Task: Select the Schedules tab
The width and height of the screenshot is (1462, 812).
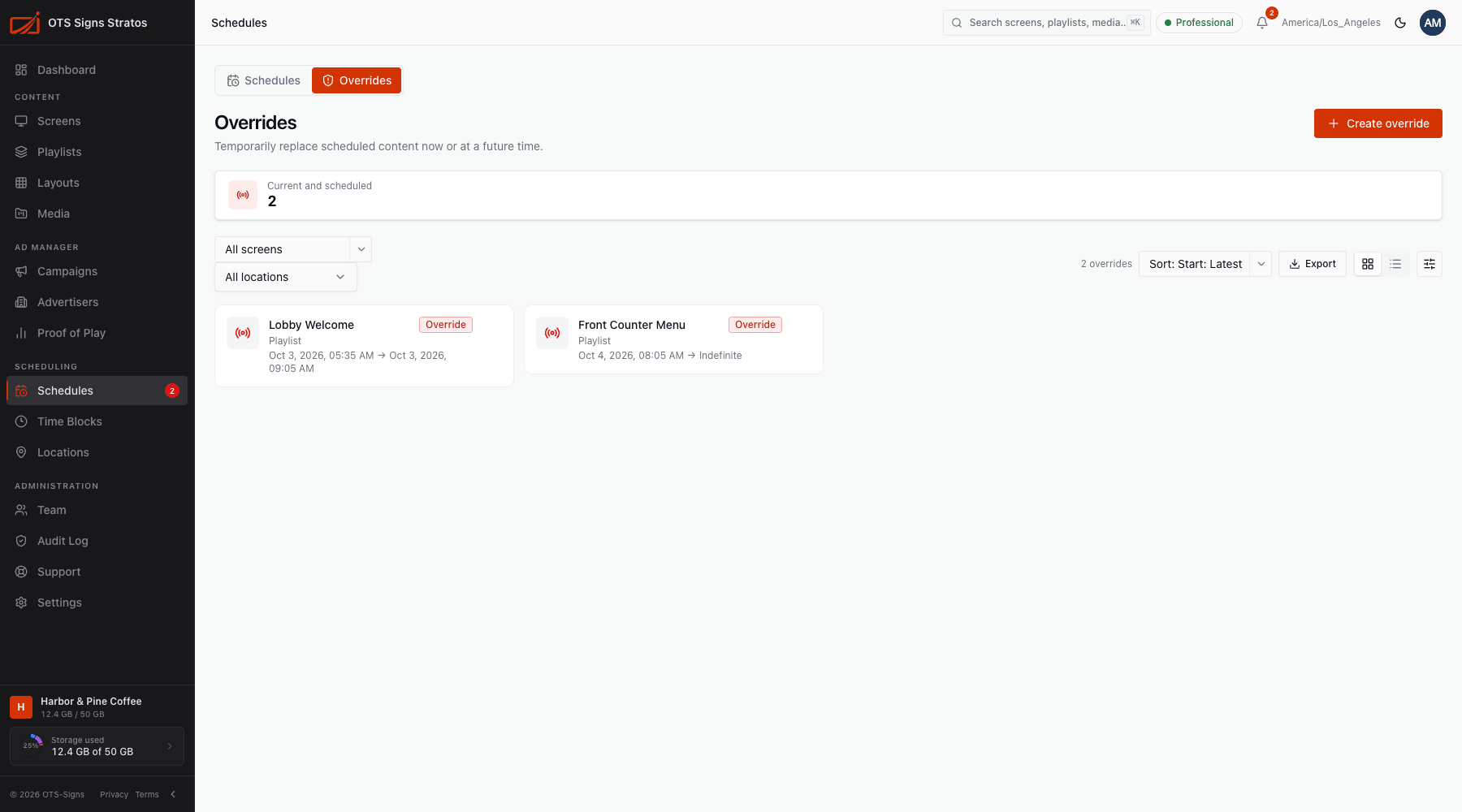Action: [x=264, y=80]
